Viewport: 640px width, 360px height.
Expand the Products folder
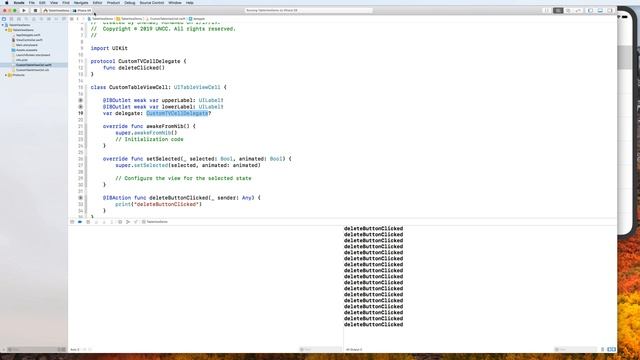(x=6, y=75)
